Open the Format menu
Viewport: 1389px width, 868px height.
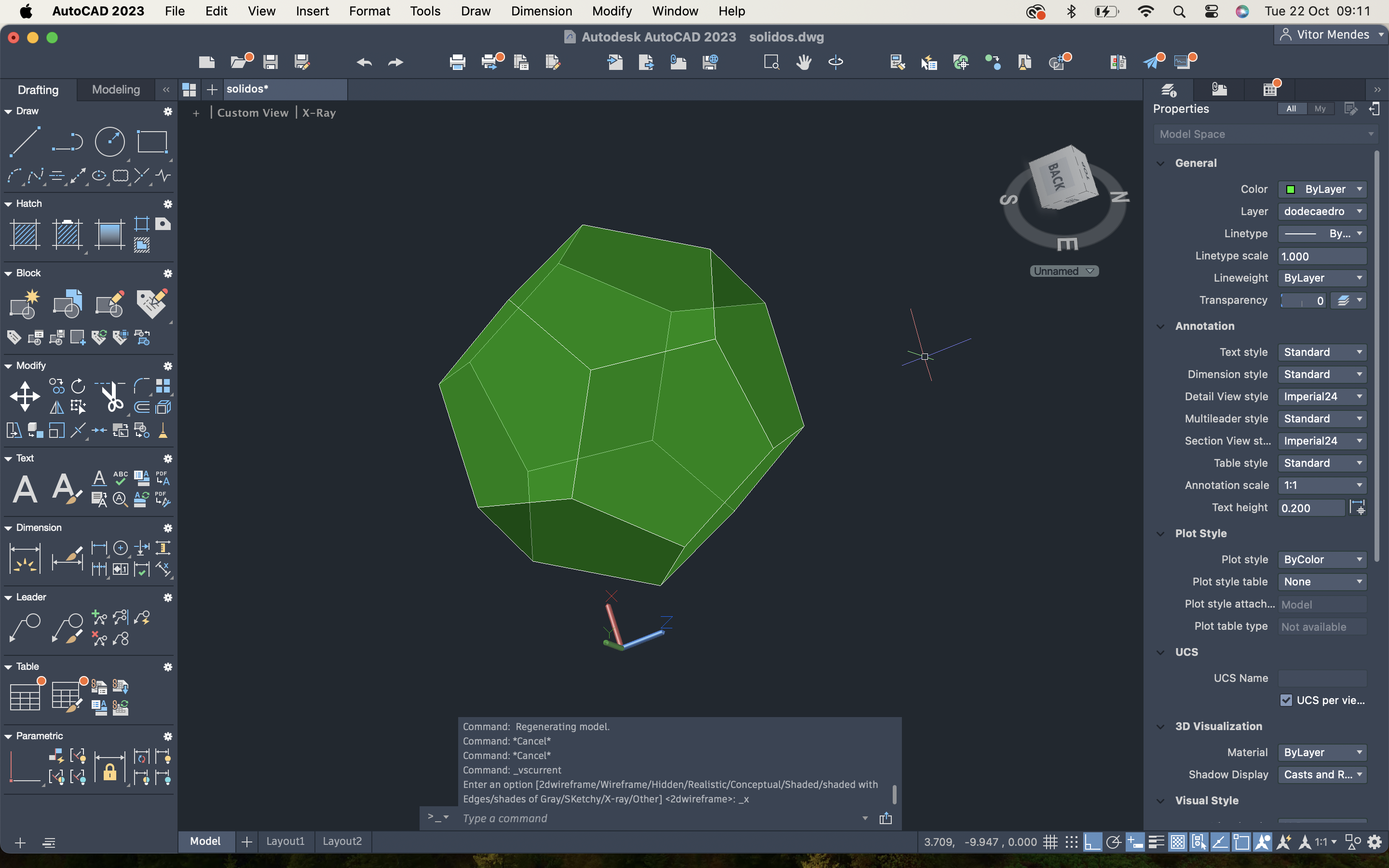369,11
